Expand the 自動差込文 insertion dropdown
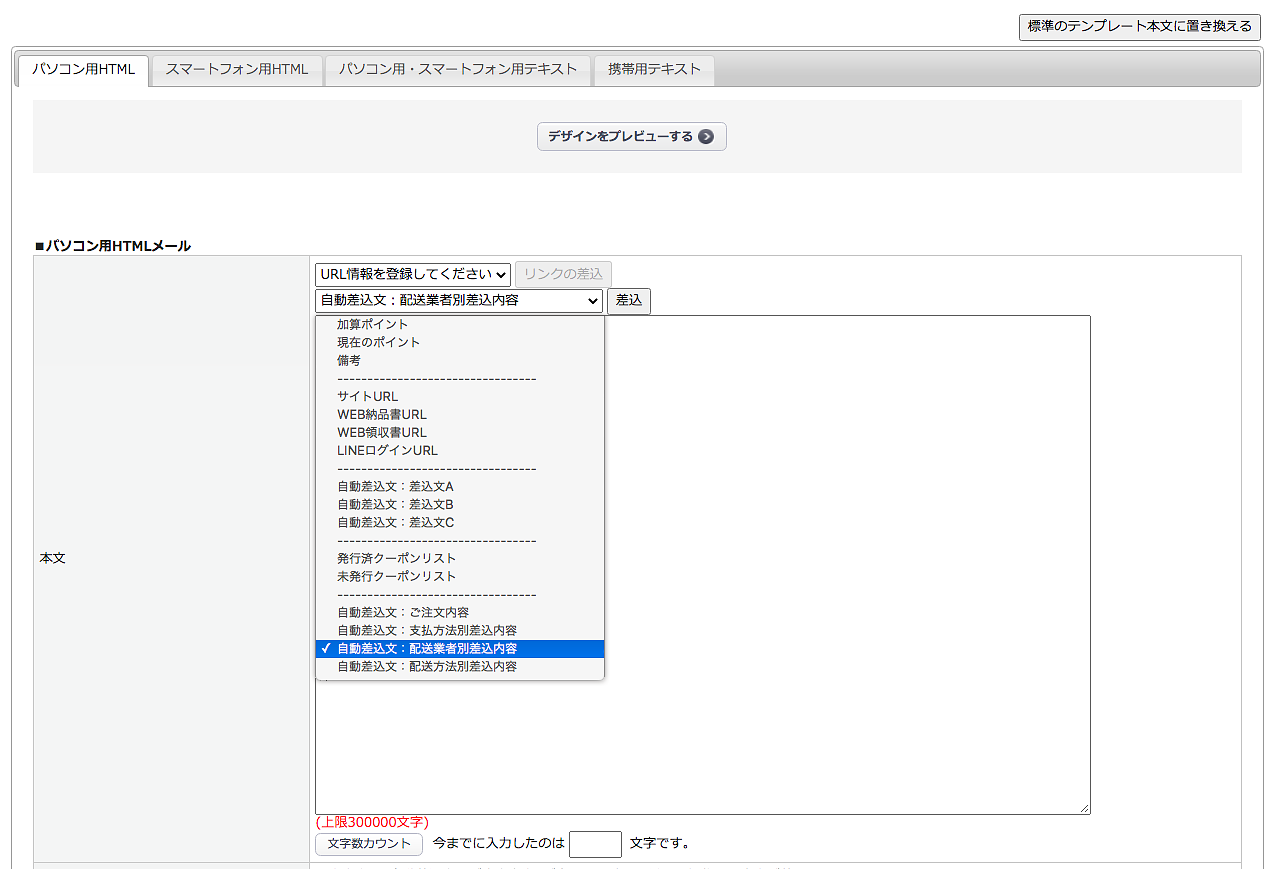 click(x=459, y=300)
